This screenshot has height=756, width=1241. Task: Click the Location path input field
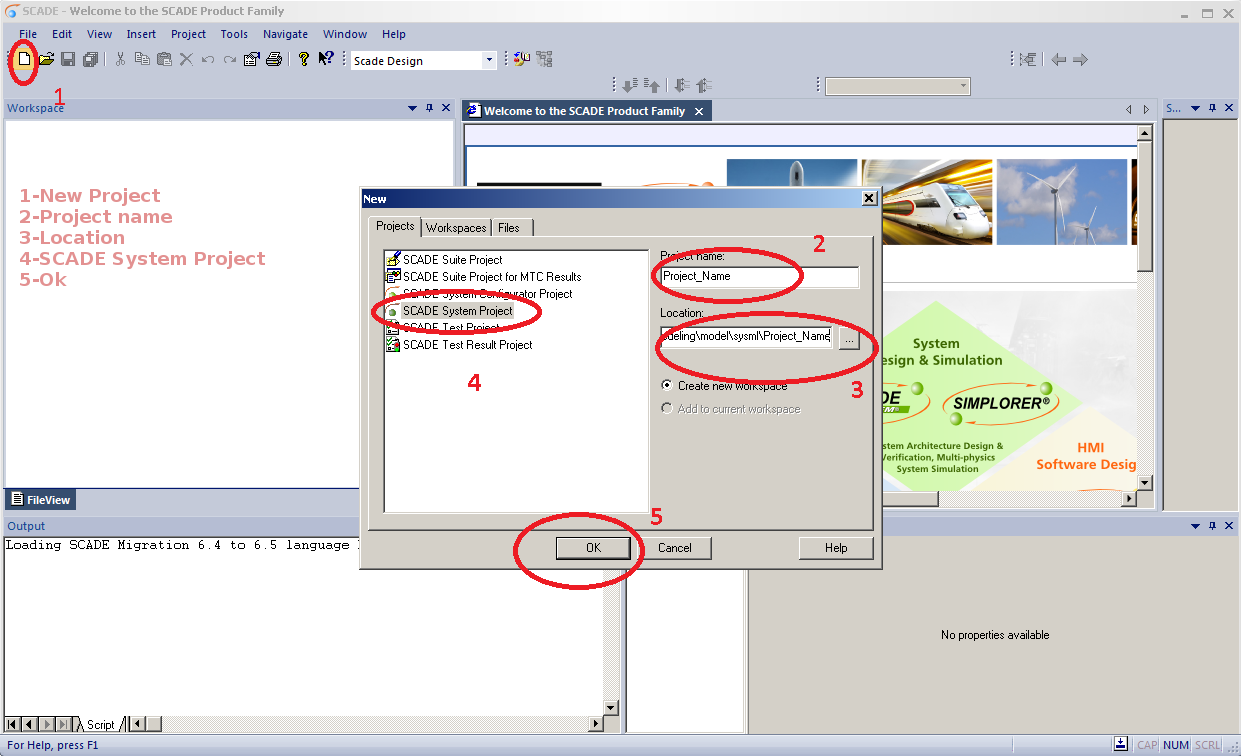(746, 337)
